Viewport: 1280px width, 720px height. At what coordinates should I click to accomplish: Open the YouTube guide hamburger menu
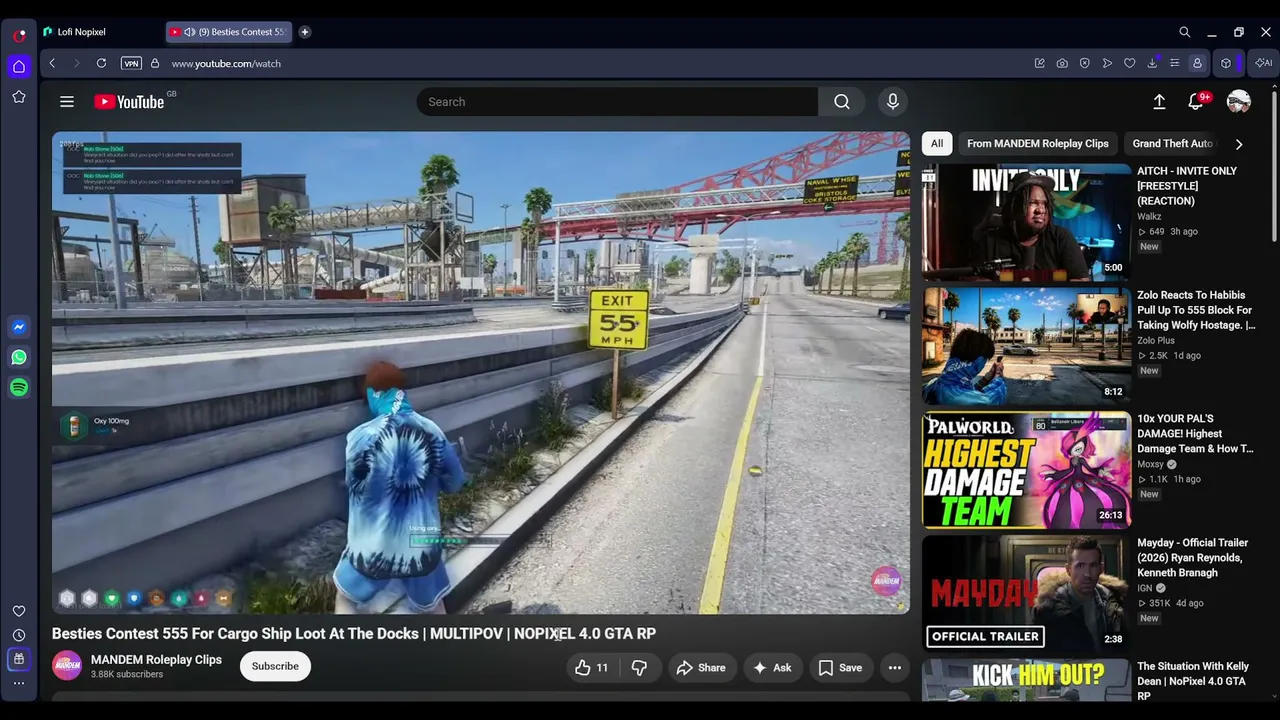(x=67, y=101)
